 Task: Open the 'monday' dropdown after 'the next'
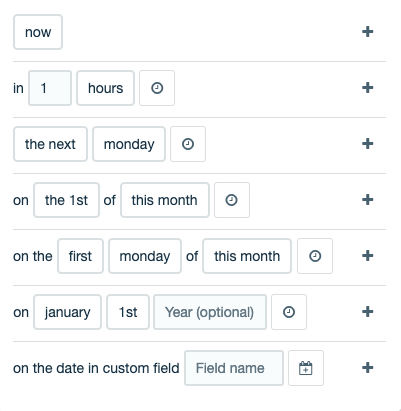(x=129, y=144)
